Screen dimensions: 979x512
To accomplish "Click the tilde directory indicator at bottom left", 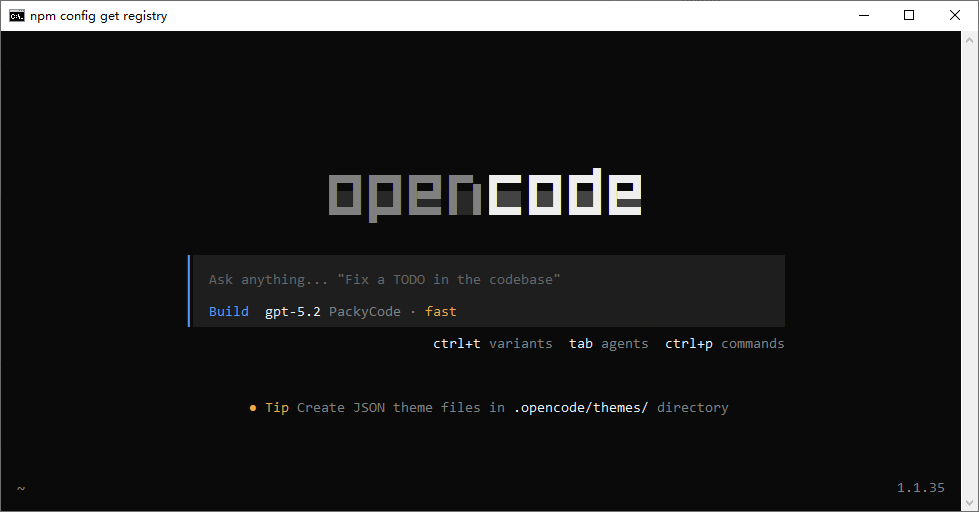I will click(21, 488).
